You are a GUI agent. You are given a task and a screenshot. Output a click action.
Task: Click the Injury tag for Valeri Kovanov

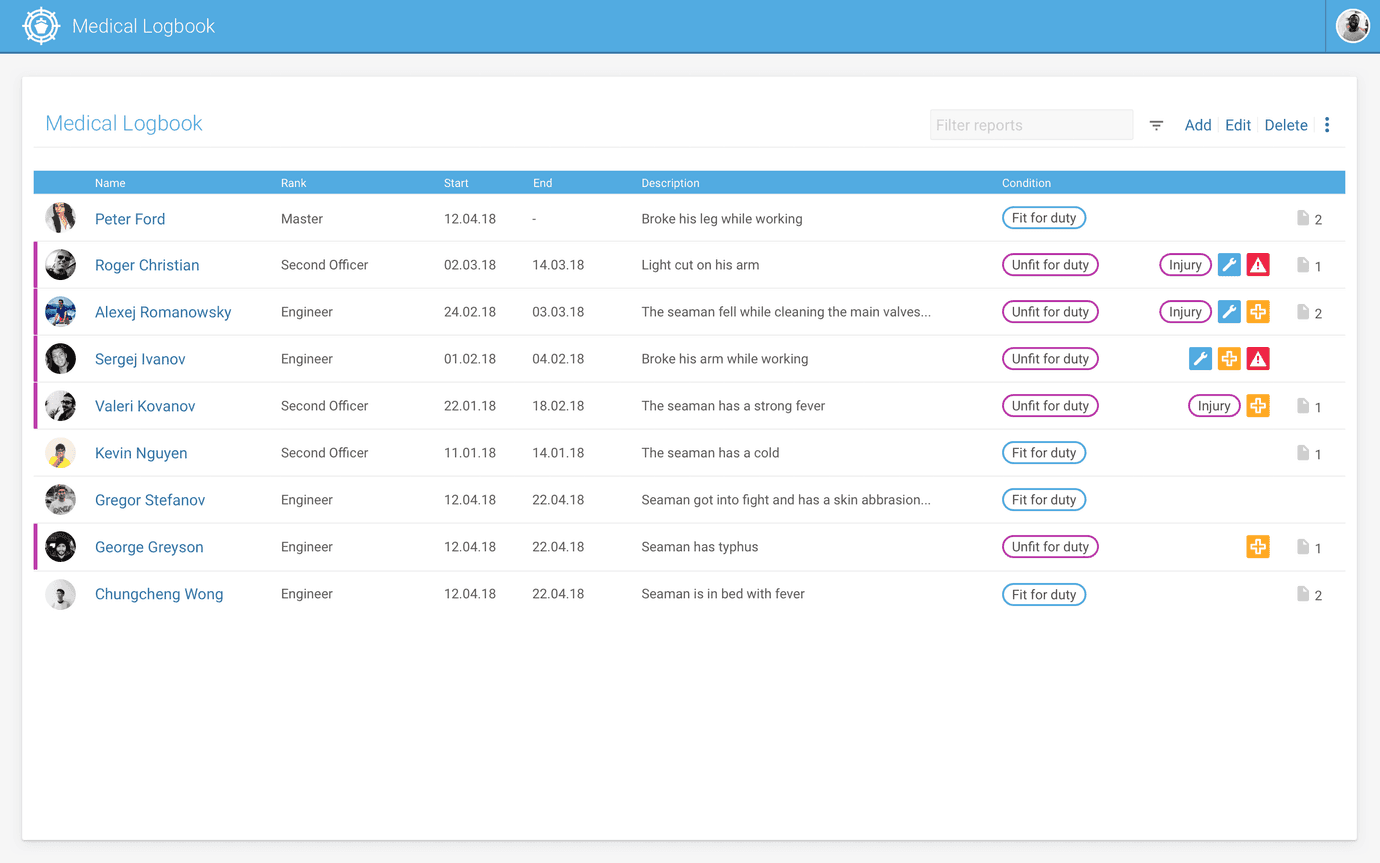(1213, 406)
